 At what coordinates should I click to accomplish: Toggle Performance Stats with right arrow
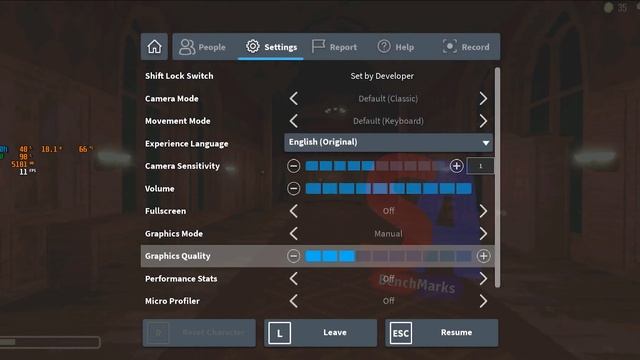[x=483, y=279]
